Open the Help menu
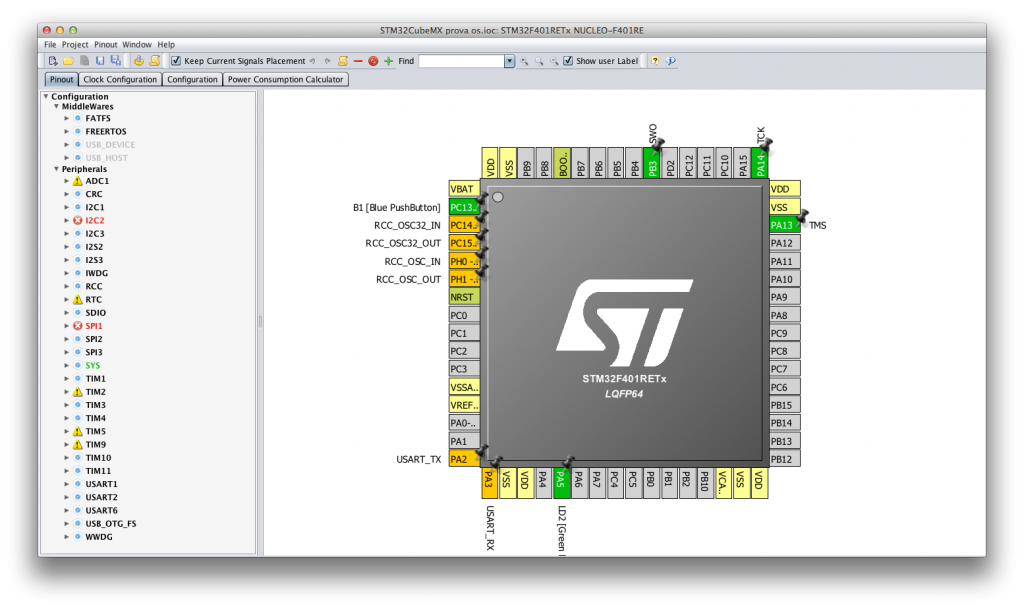 click(x=166, y=44)
